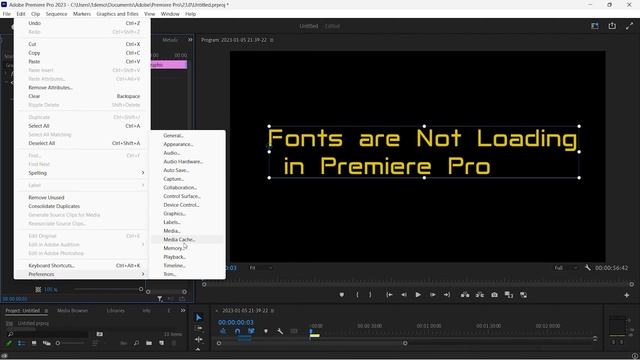The height and width of the screenshot is (360, 640).
Task: Open Workspaces icon in header bar
Action: click(595, 26)
